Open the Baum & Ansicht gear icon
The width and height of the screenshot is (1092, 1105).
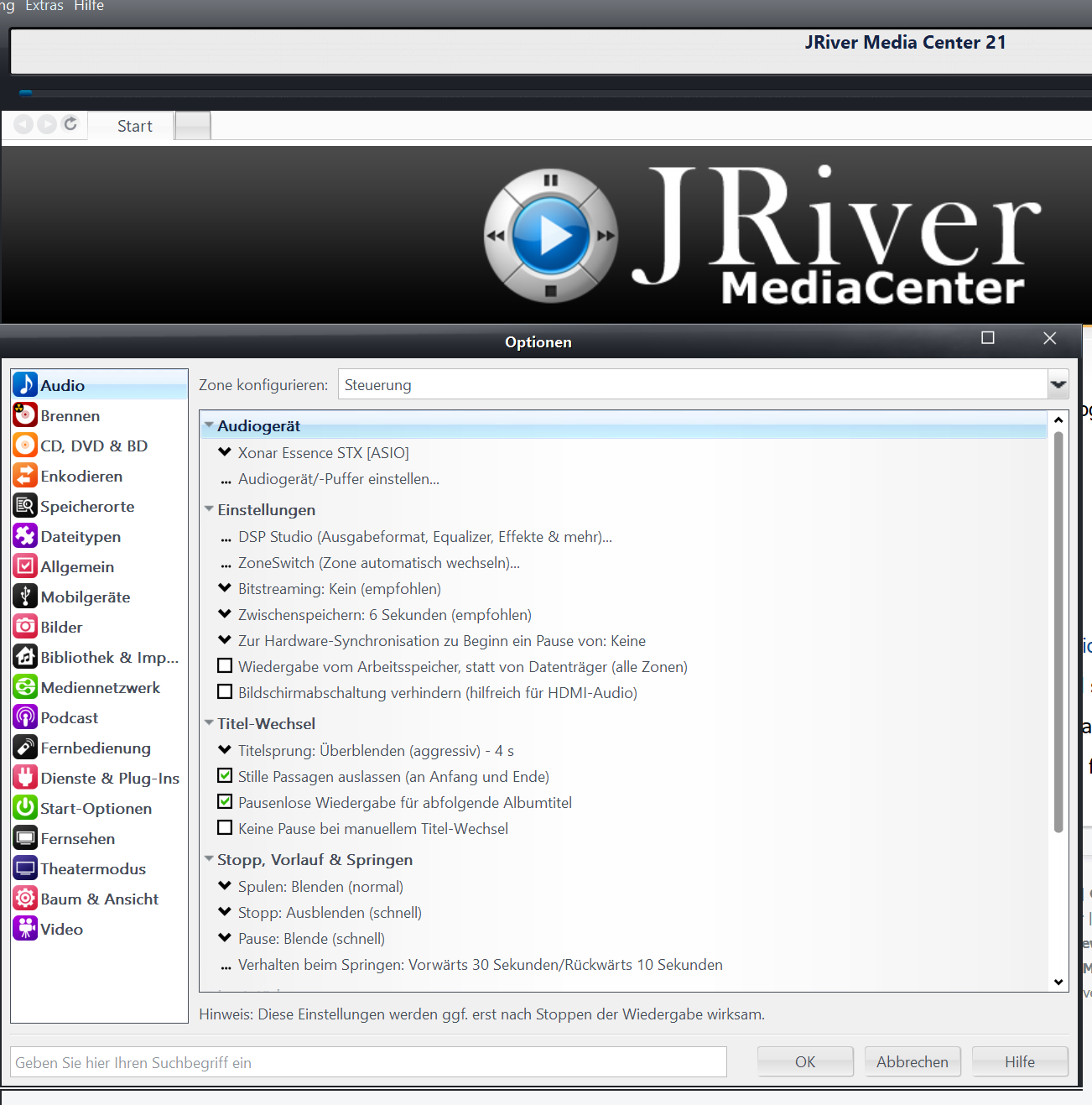coord(25,899)
